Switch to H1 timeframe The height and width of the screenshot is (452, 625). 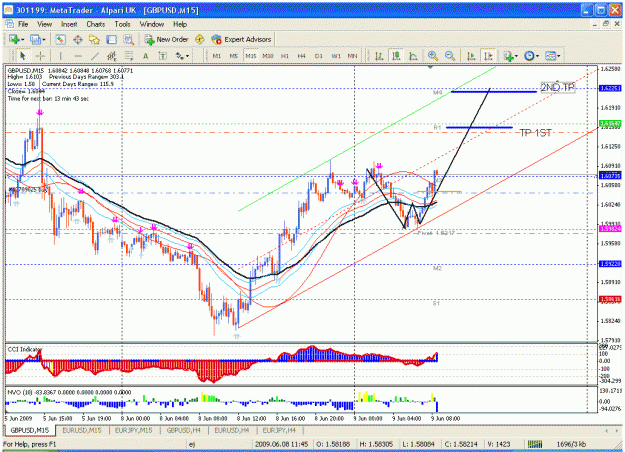[x=285, y=56]
